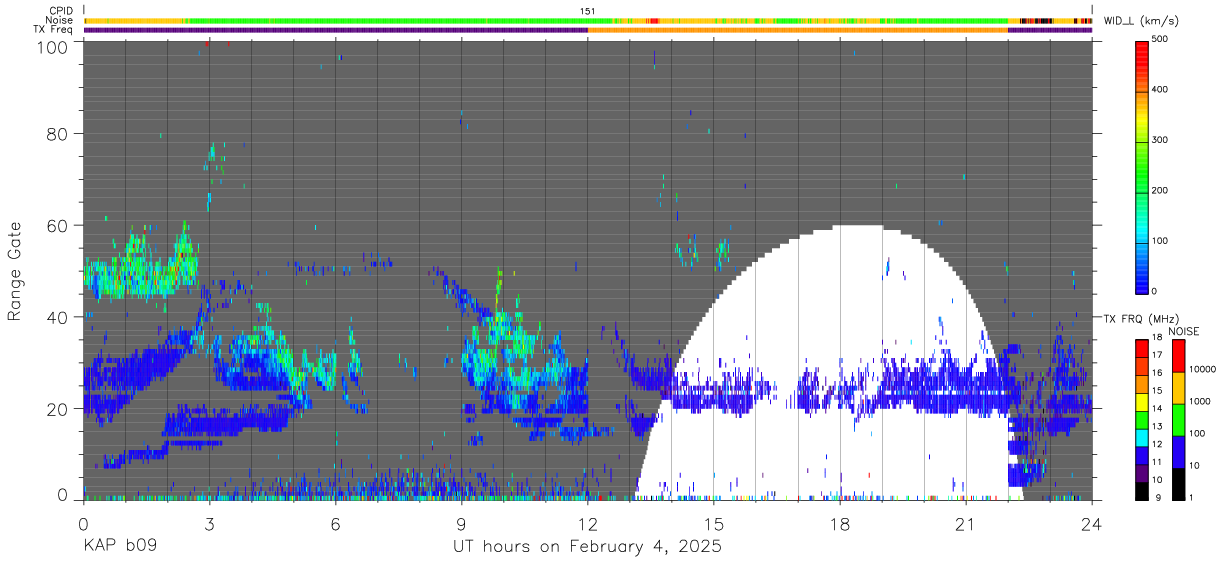Click the CPID value 151

point(587,11)
